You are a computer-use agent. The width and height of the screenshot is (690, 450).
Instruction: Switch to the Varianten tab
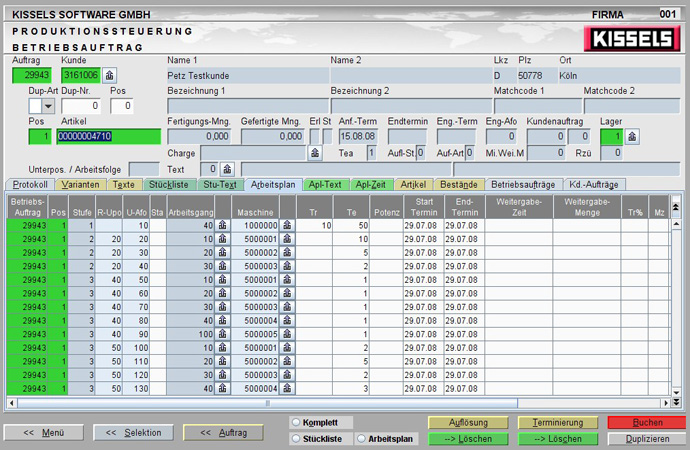(x=81, y=185)
